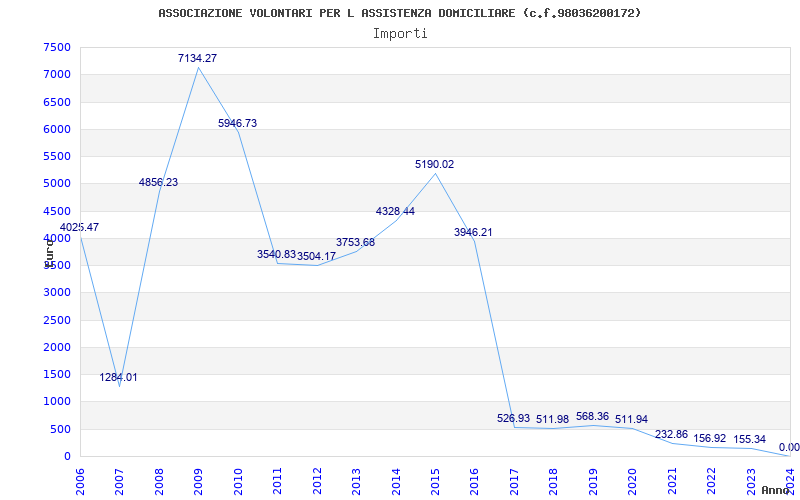Click the 4856.23 data label

[159, 182]
